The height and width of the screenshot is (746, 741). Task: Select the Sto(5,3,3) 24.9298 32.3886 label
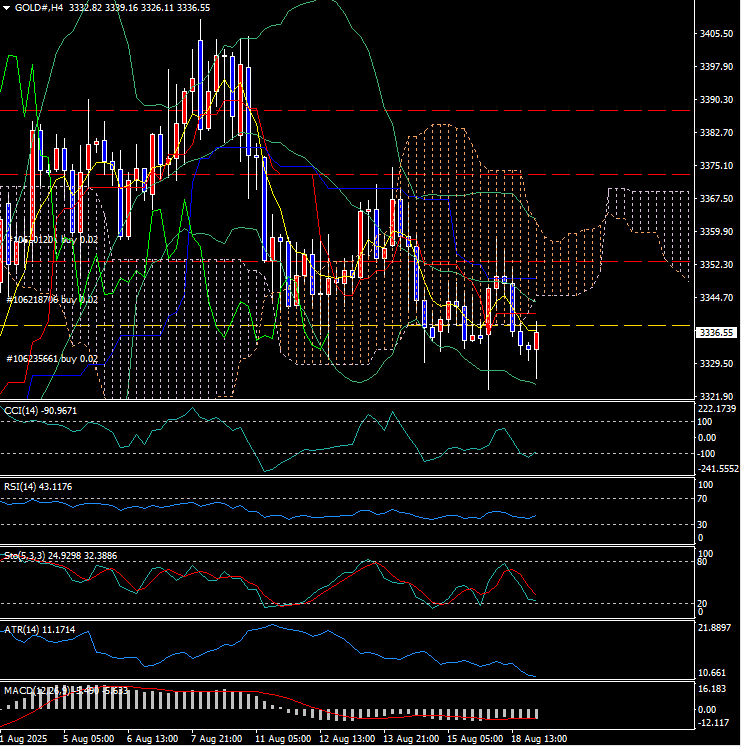(60, 556)
